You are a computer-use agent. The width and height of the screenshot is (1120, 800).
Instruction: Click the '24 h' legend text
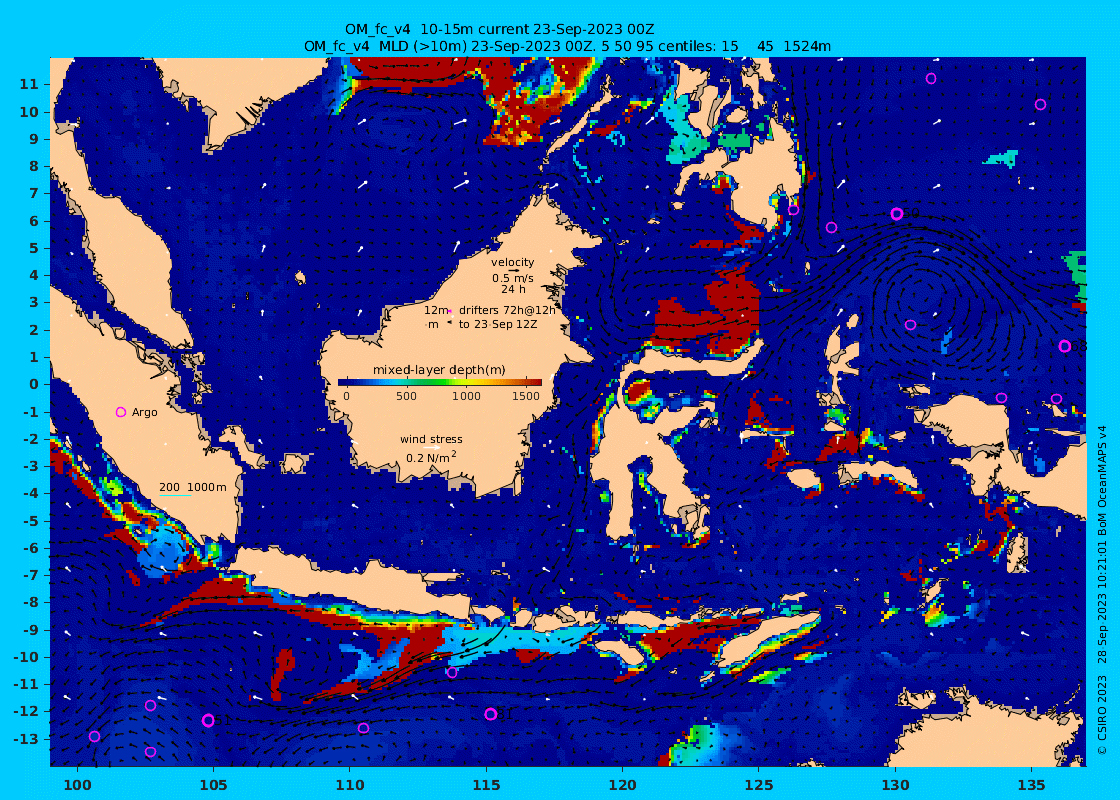tap(513, 289)
